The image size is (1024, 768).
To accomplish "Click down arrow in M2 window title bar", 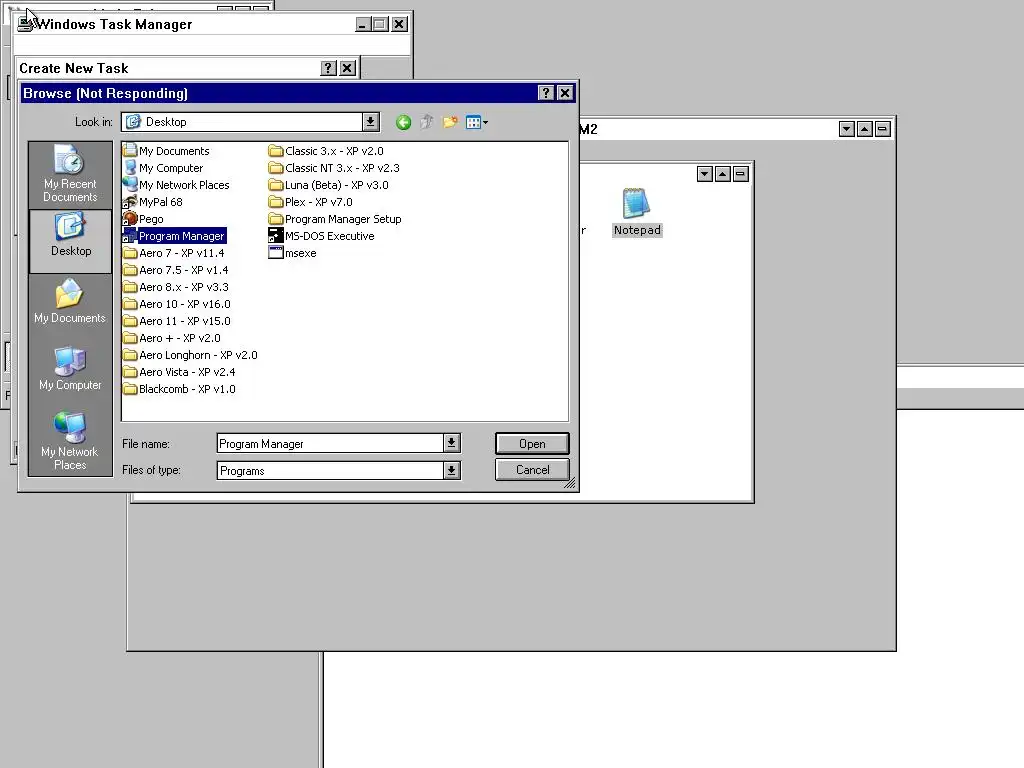I will click(846, 129).
